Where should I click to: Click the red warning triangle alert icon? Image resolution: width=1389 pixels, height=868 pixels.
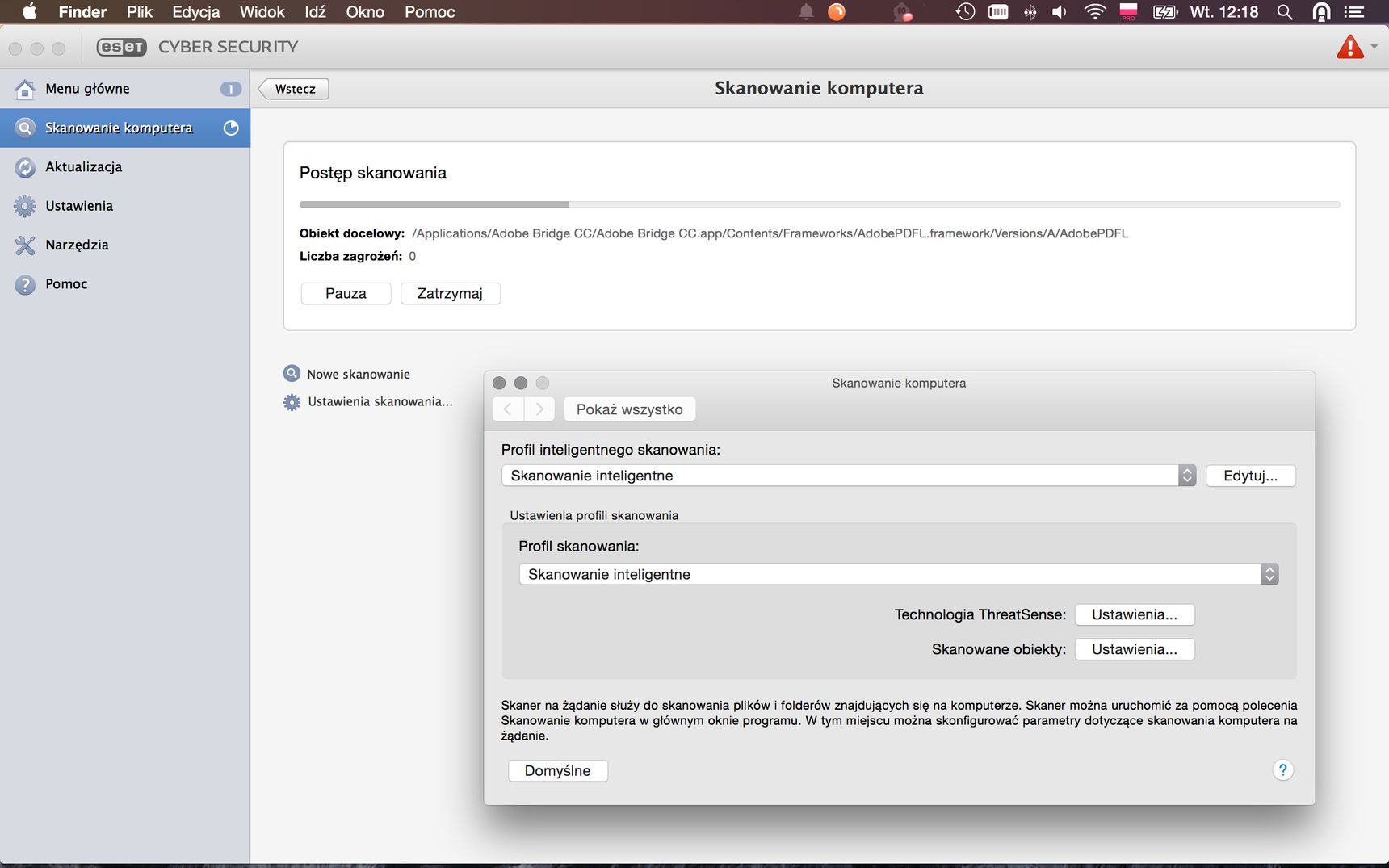(1349, 47)
